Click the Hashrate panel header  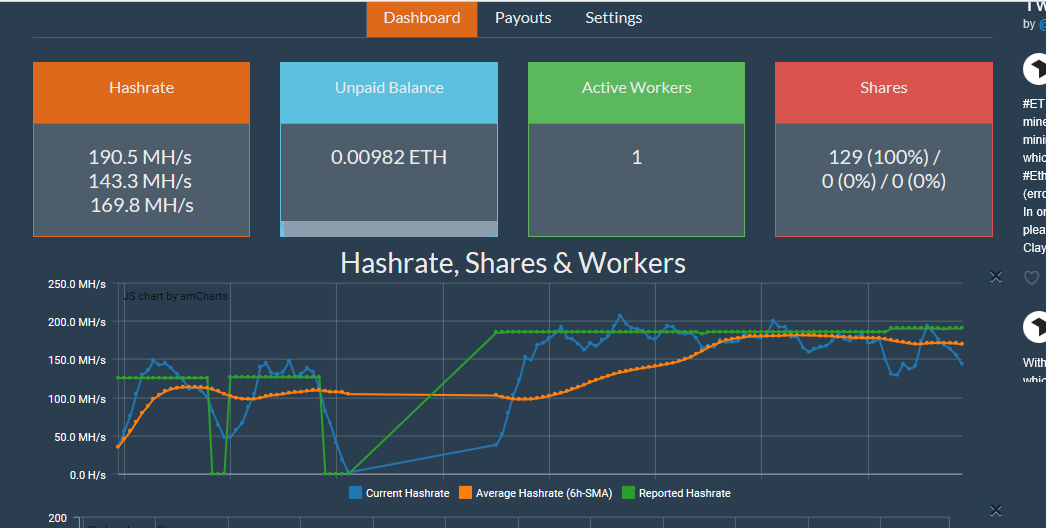(141, 88)
